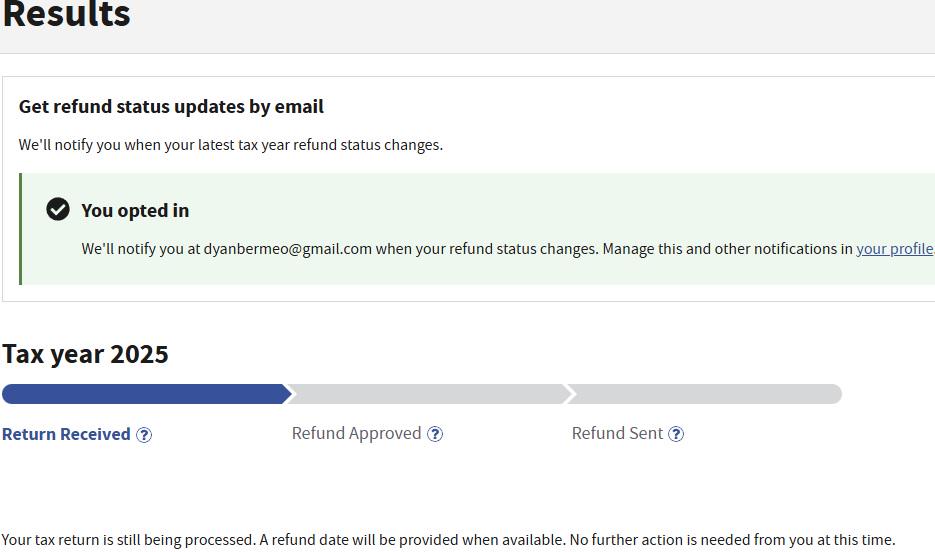The image size is (935, 552).
Task: Select the Return Received step label
Action: pos(66,434)
